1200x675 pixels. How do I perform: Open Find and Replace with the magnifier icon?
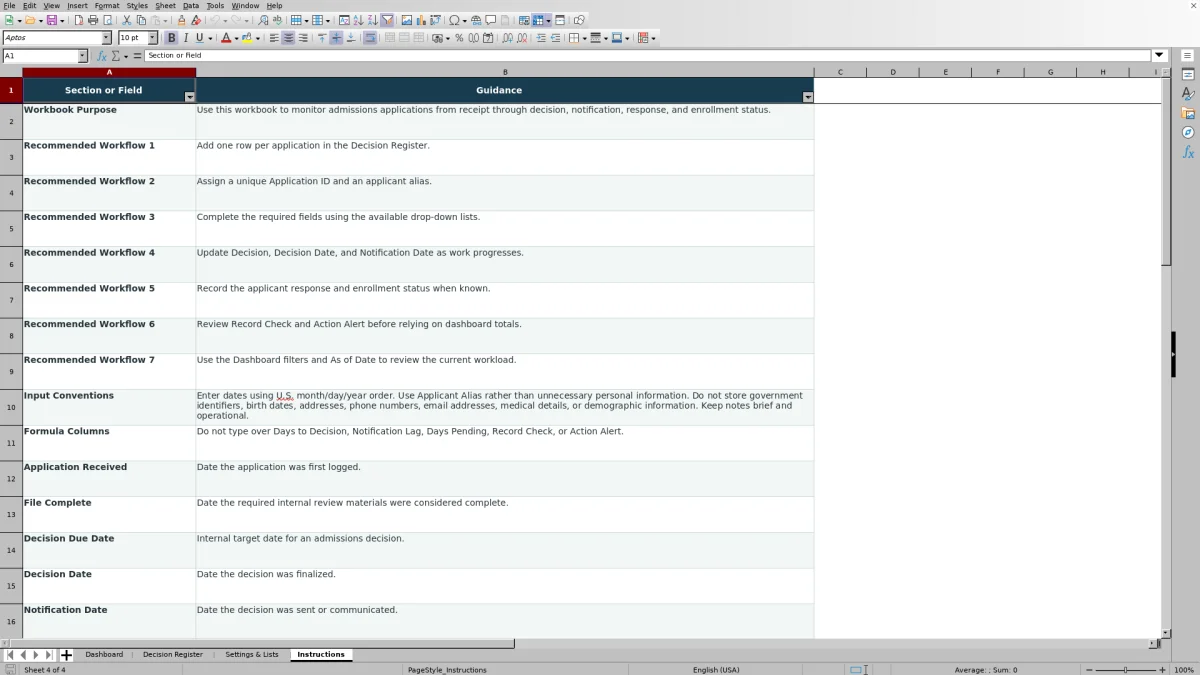click(x=263, y=20)
